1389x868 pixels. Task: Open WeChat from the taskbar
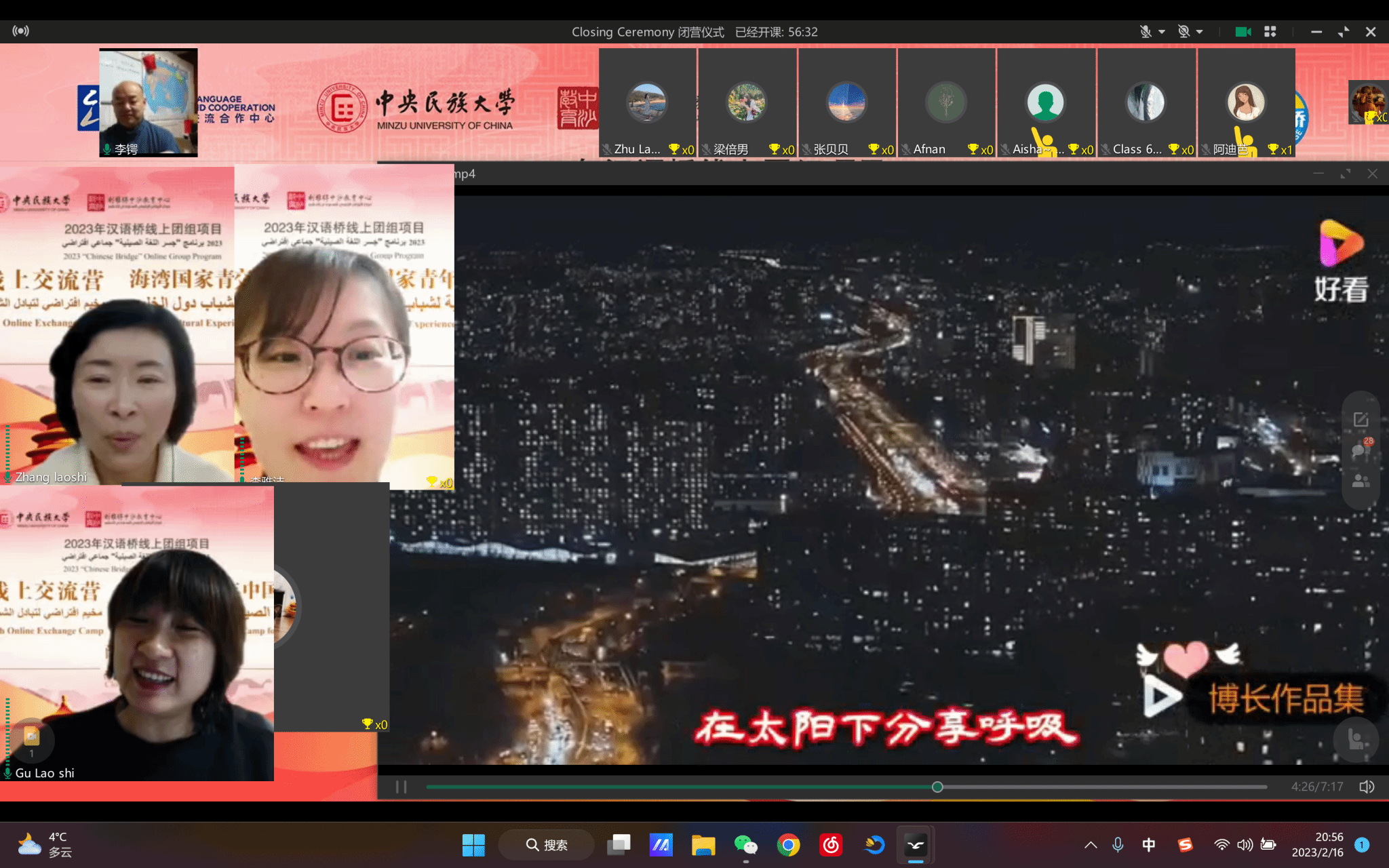click(x=745, y=845)
